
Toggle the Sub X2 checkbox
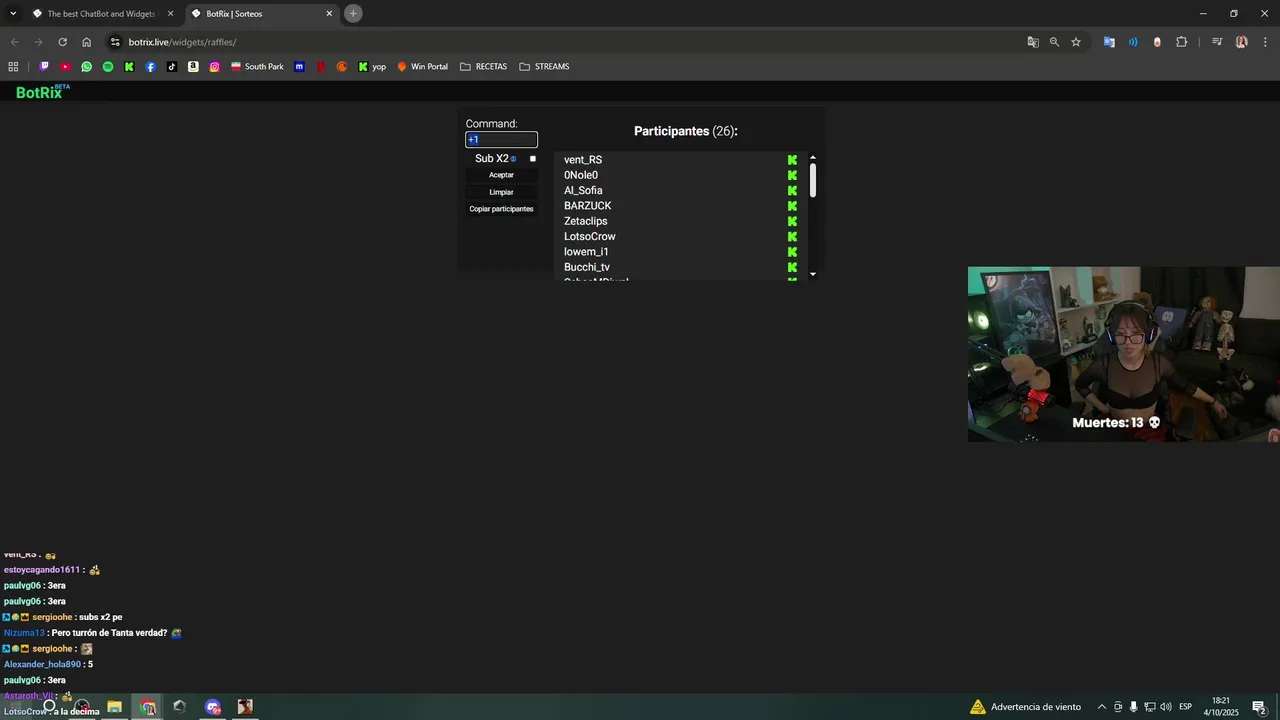(533, 159)
